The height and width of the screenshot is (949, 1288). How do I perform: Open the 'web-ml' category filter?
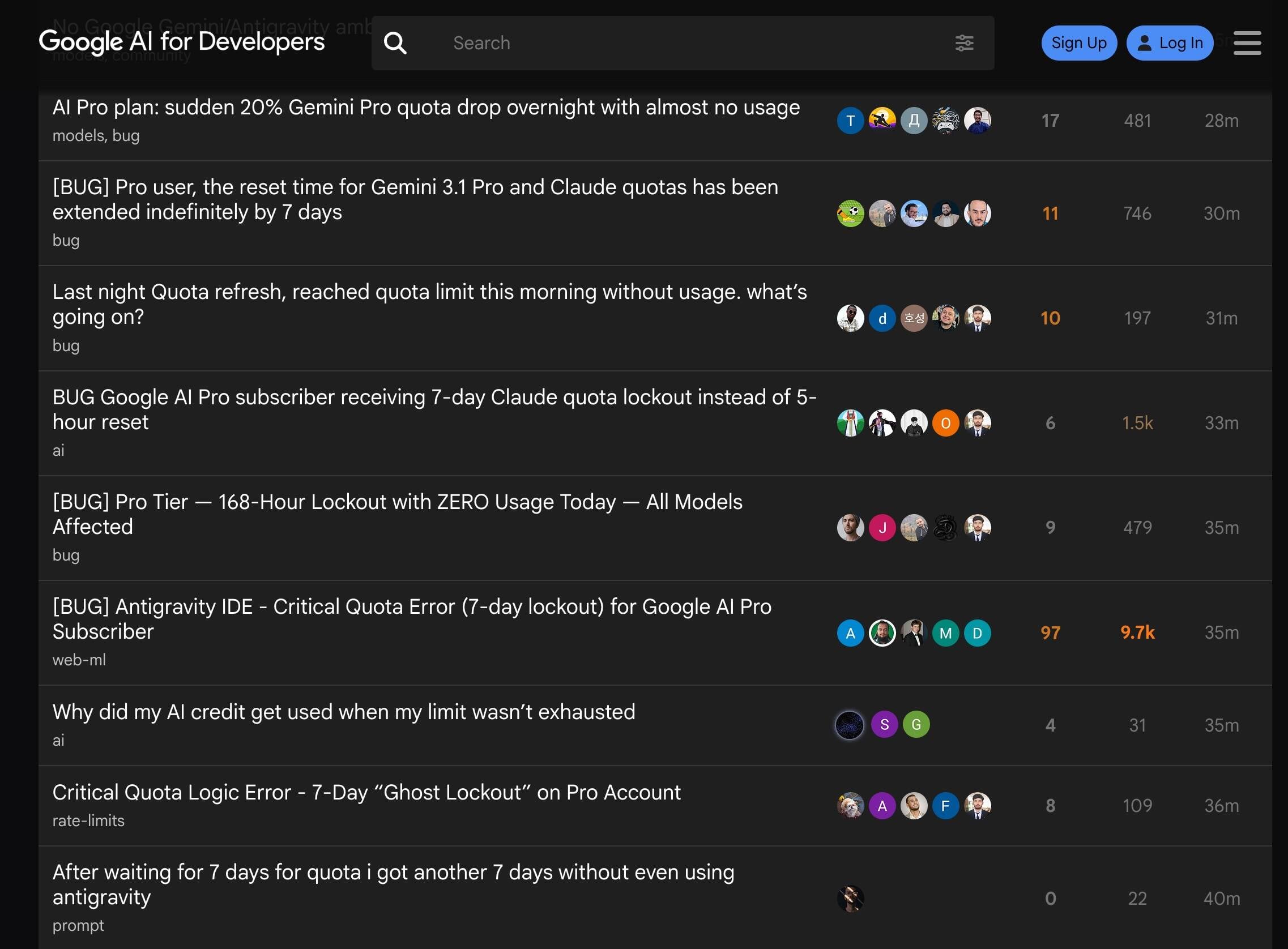tap(79, 660)
